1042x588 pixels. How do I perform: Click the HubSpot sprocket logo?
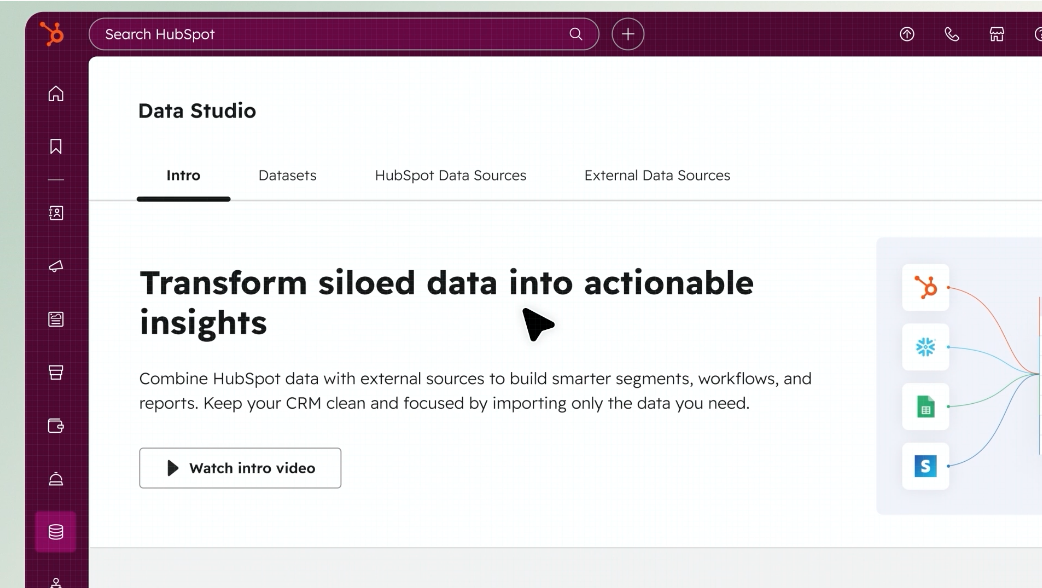52,34
